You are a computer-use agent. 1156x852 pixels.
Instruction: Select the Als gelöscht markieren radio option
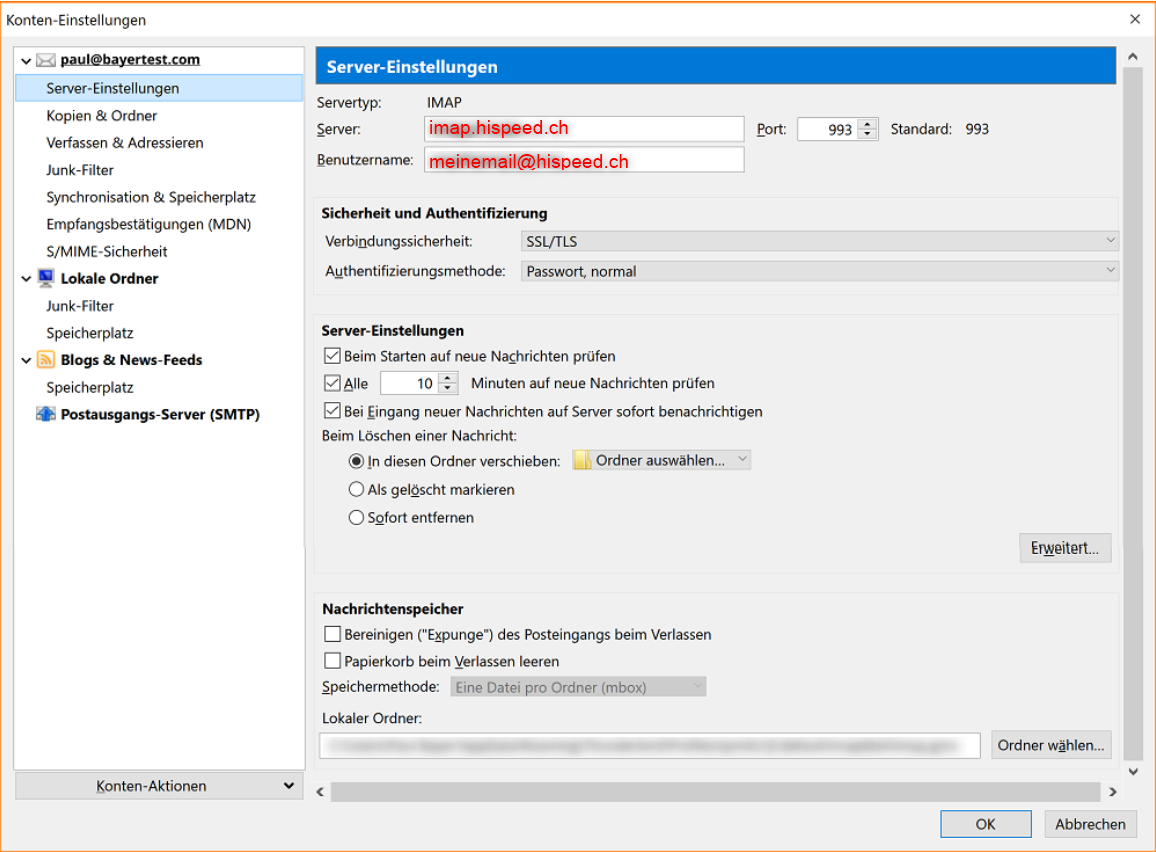coord(356,490)
